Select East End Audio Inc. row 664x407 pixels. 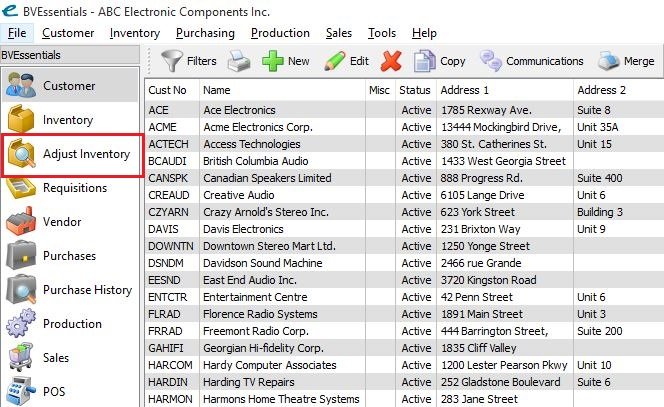(404, 280)
